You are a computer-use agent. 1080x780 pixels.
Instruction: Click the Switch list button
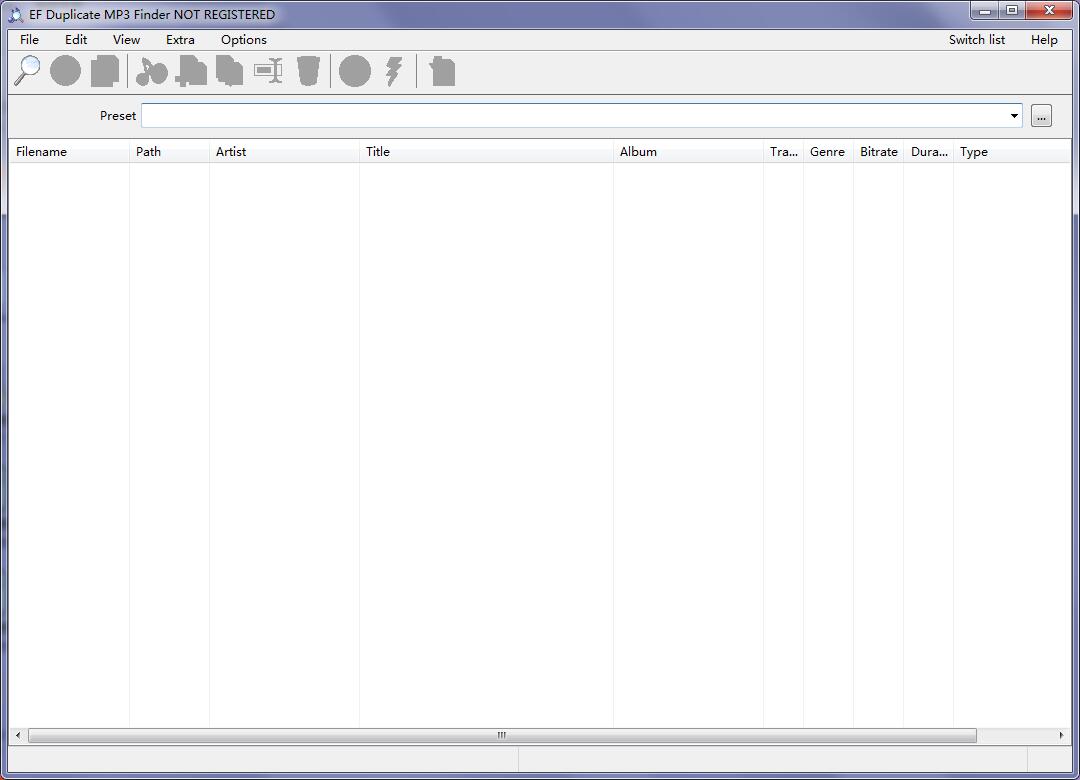tap(976, 40)
